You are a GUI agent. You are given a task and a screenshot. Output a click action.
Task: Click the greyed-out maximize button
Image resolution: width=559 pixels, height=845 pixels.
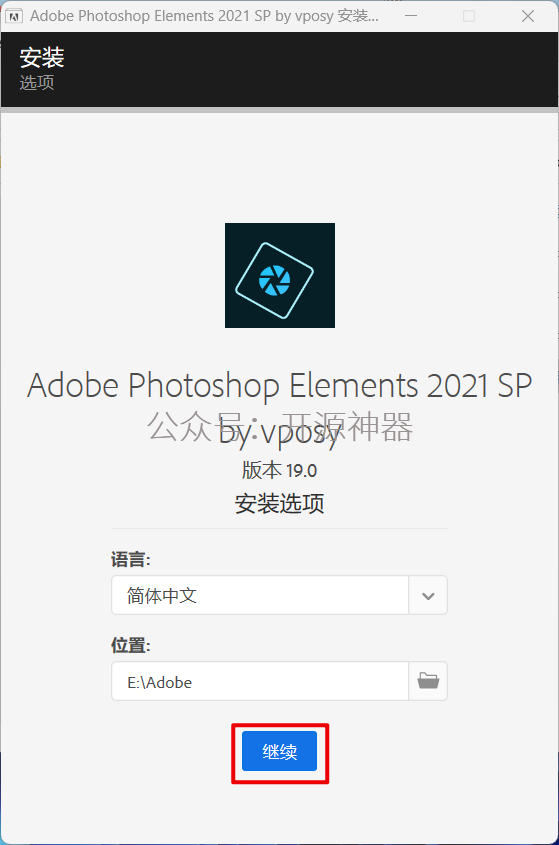pos(469,16)
